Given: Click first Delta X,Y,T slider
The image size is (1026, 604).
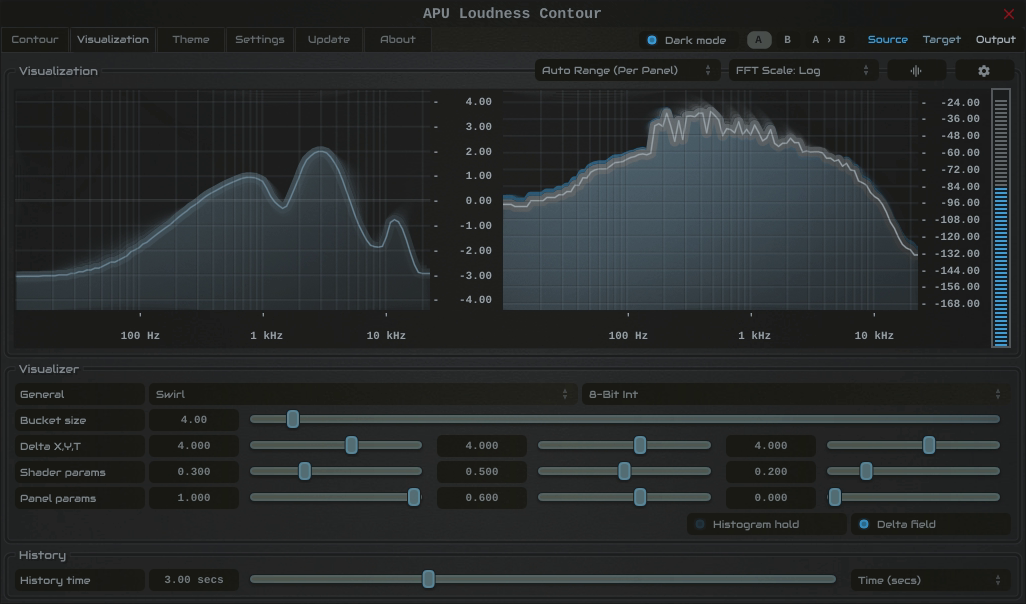Looking at the screenshot, I should 336,446.
